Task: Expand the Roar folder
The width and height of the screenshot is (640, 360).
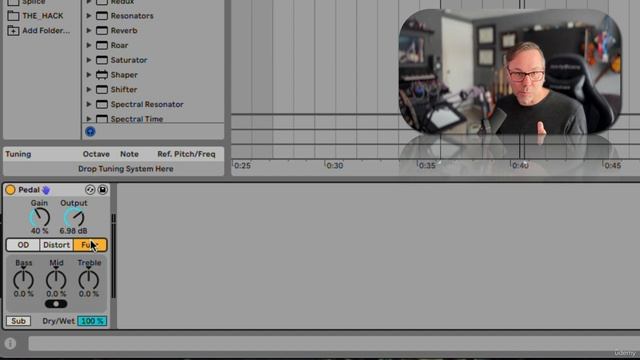Action: [89, 45]
